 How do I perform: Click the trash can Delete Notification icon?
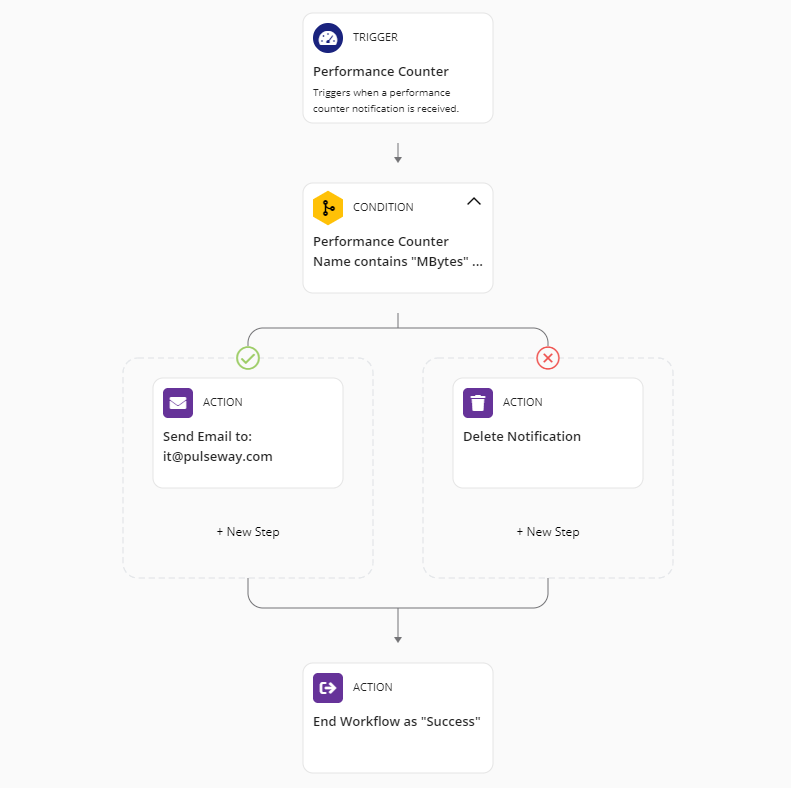[x=478, y=403]
